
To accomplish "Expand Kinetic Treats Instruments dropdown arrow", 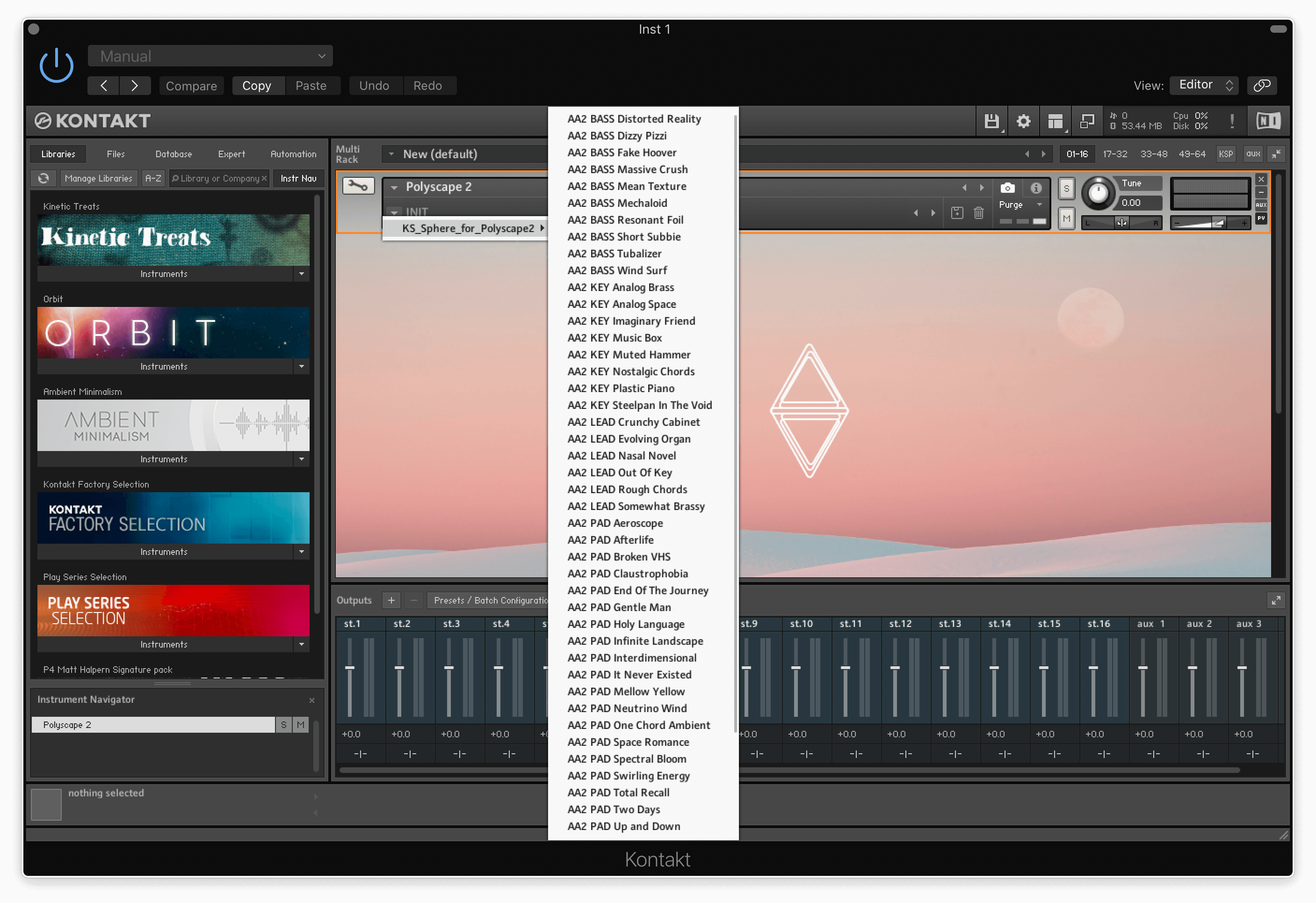I will coord(301,274).
